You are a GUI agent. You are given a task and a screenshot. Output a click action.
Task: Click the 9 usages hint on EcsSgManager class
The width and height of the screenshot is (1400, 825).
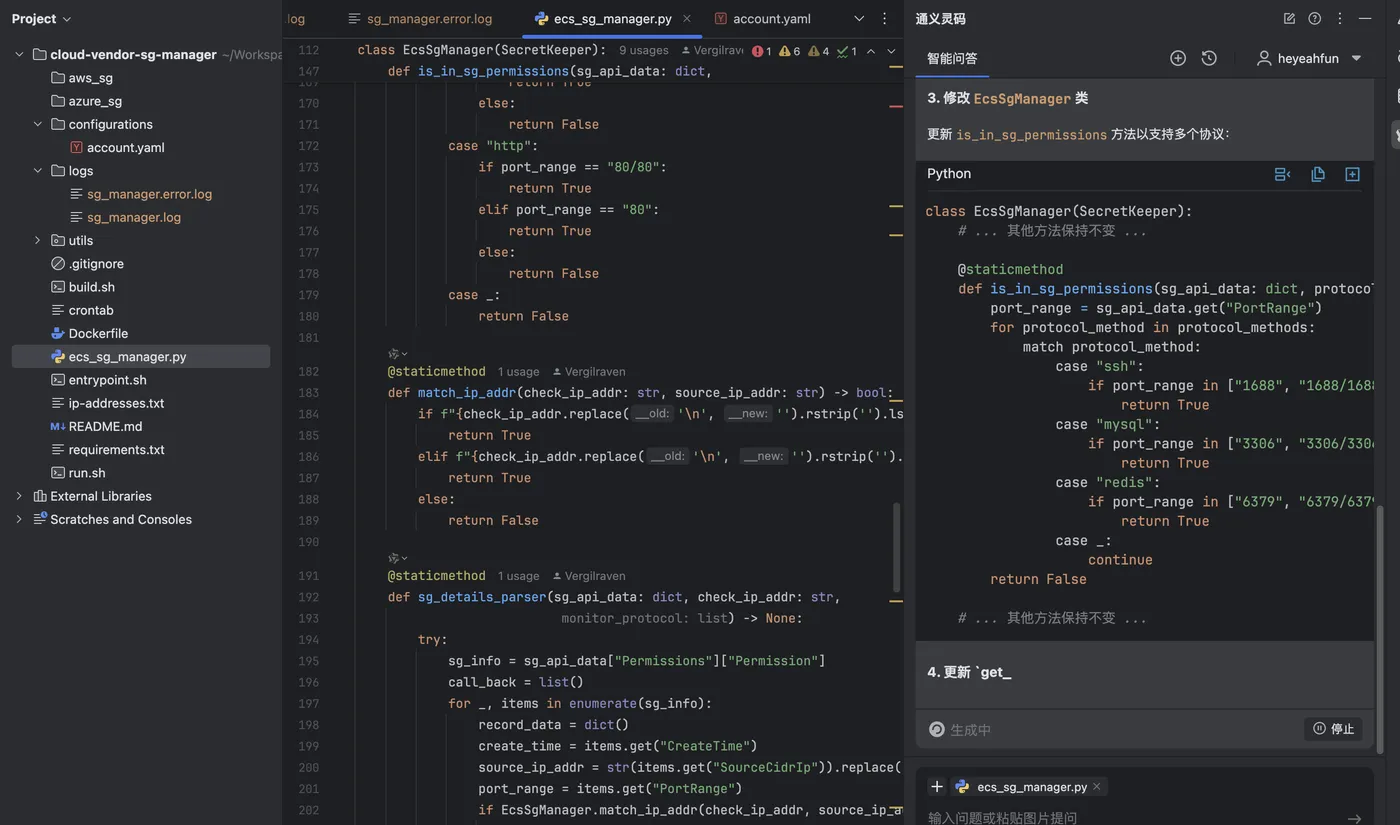643,50
